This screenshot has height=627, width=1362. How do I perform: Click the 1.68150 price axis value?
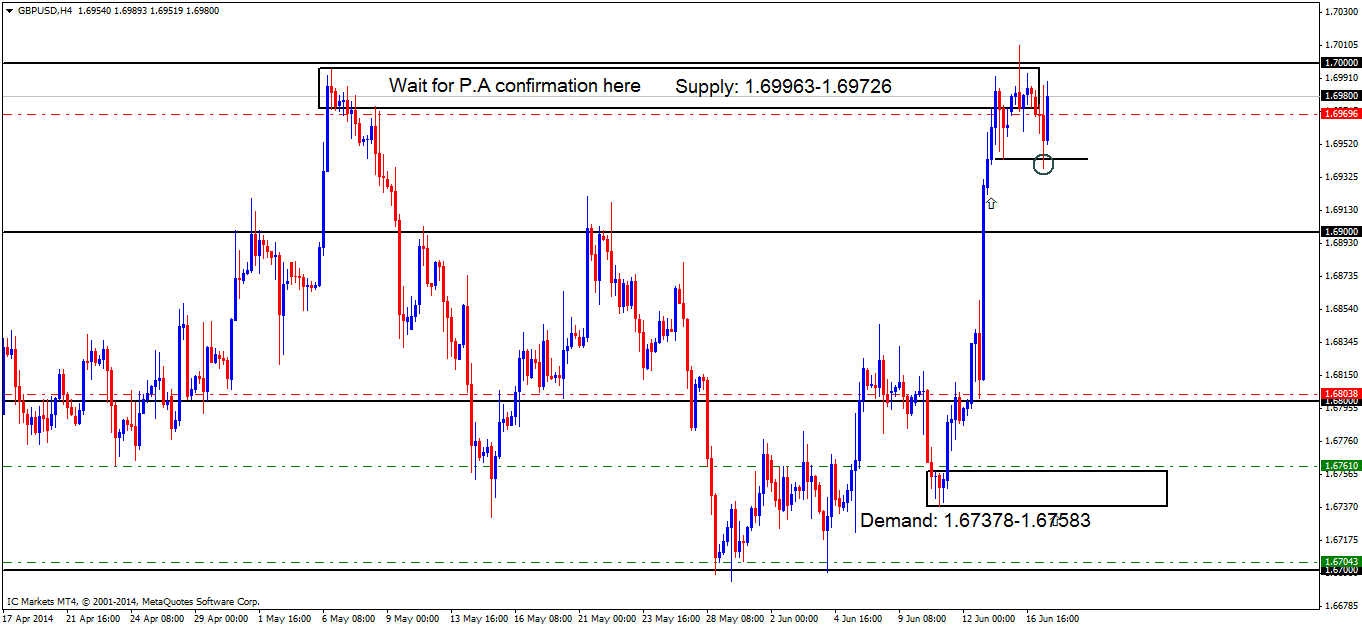(1341, 375)
